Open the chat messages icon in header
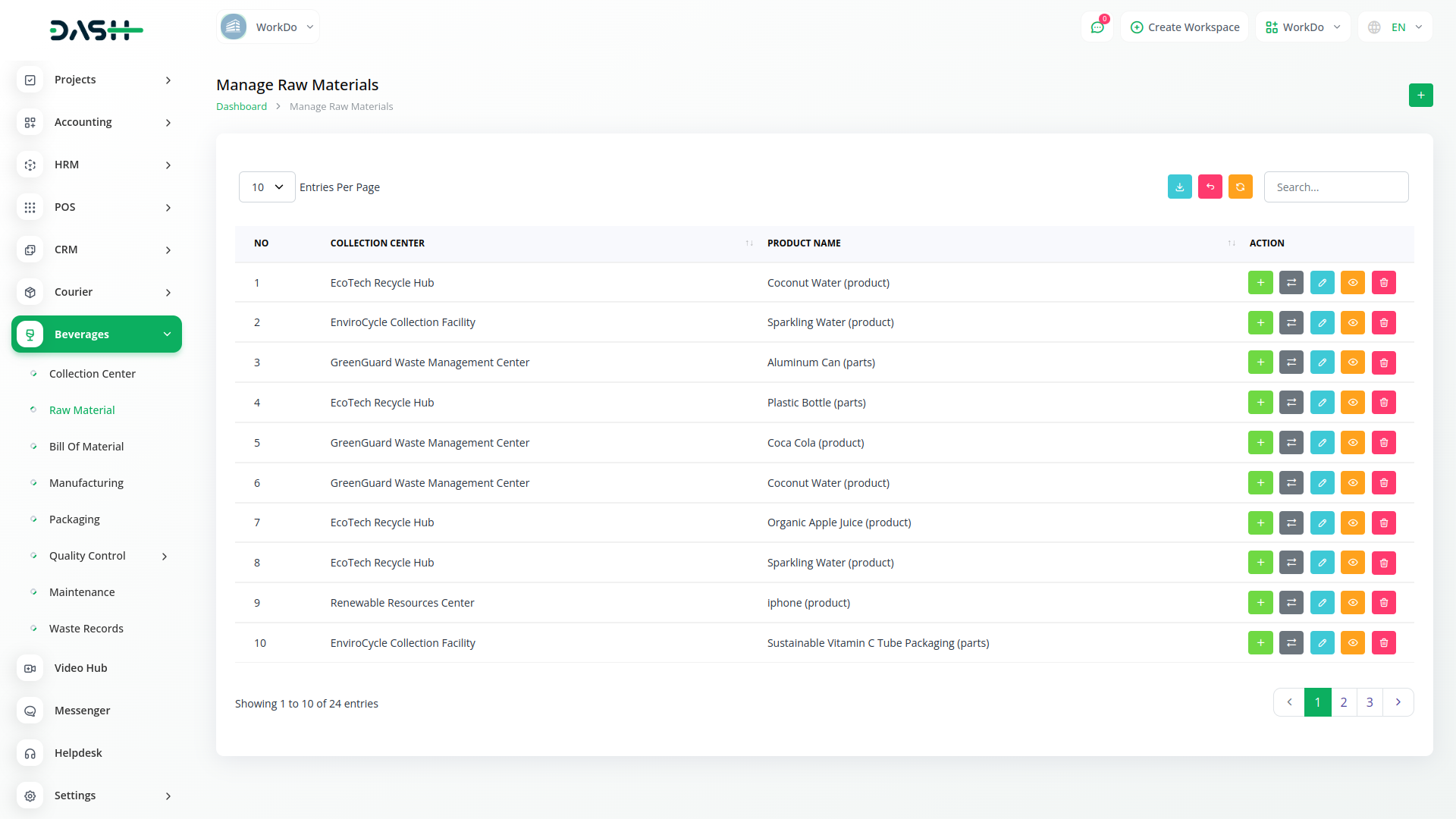 click(x=1097, y=27)
